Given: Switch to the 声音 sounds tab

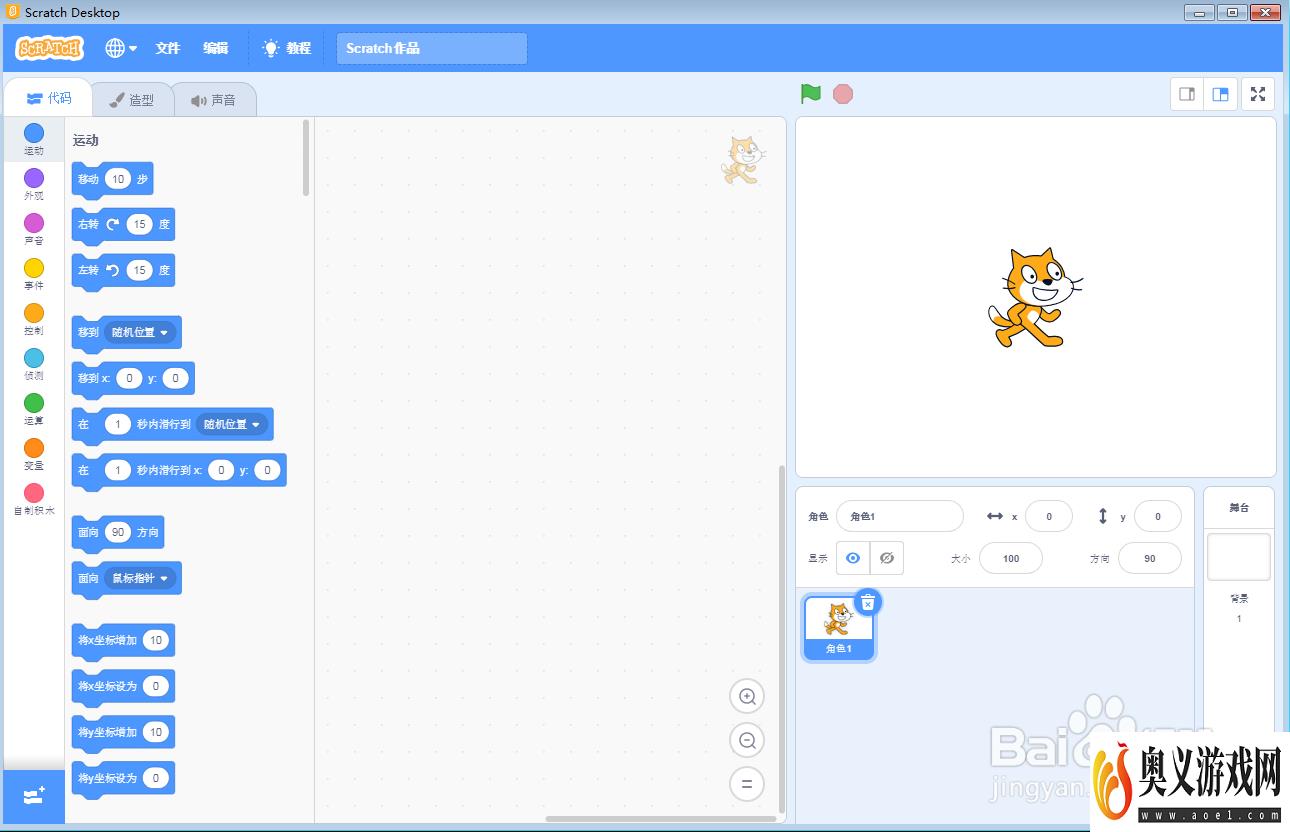Looking at the screenshot, I should click(214, 100).
